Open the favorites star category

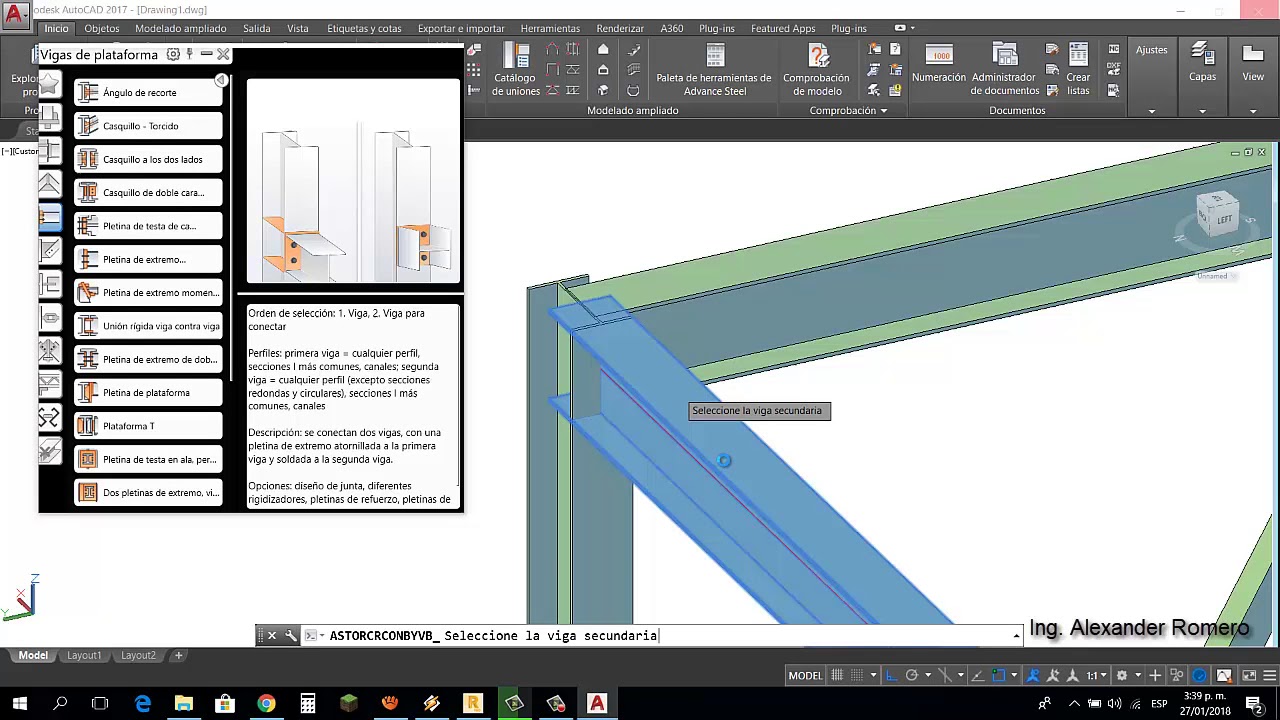click(49, 84)
